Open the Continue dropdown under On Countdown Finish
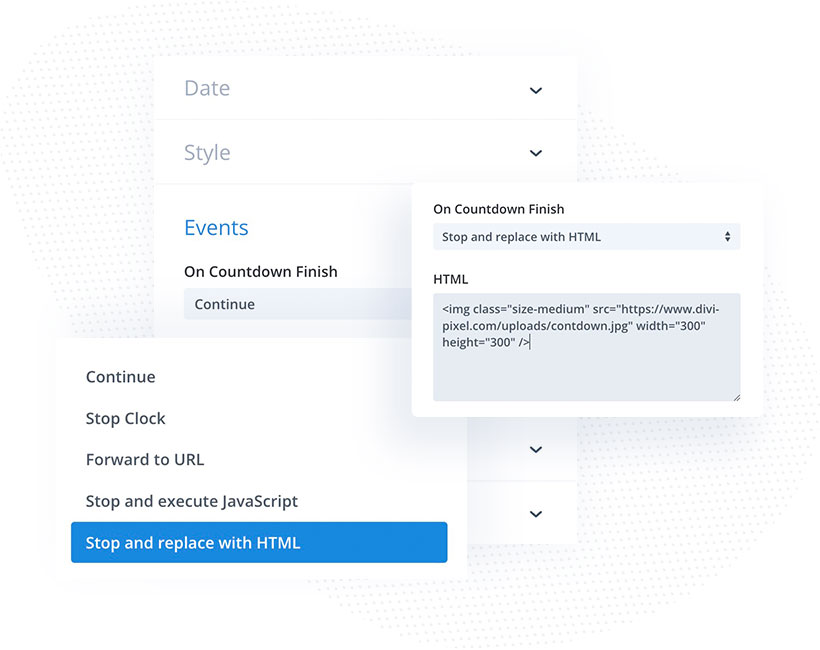This screenshot has height=650, width=820. tap(298, 304)
